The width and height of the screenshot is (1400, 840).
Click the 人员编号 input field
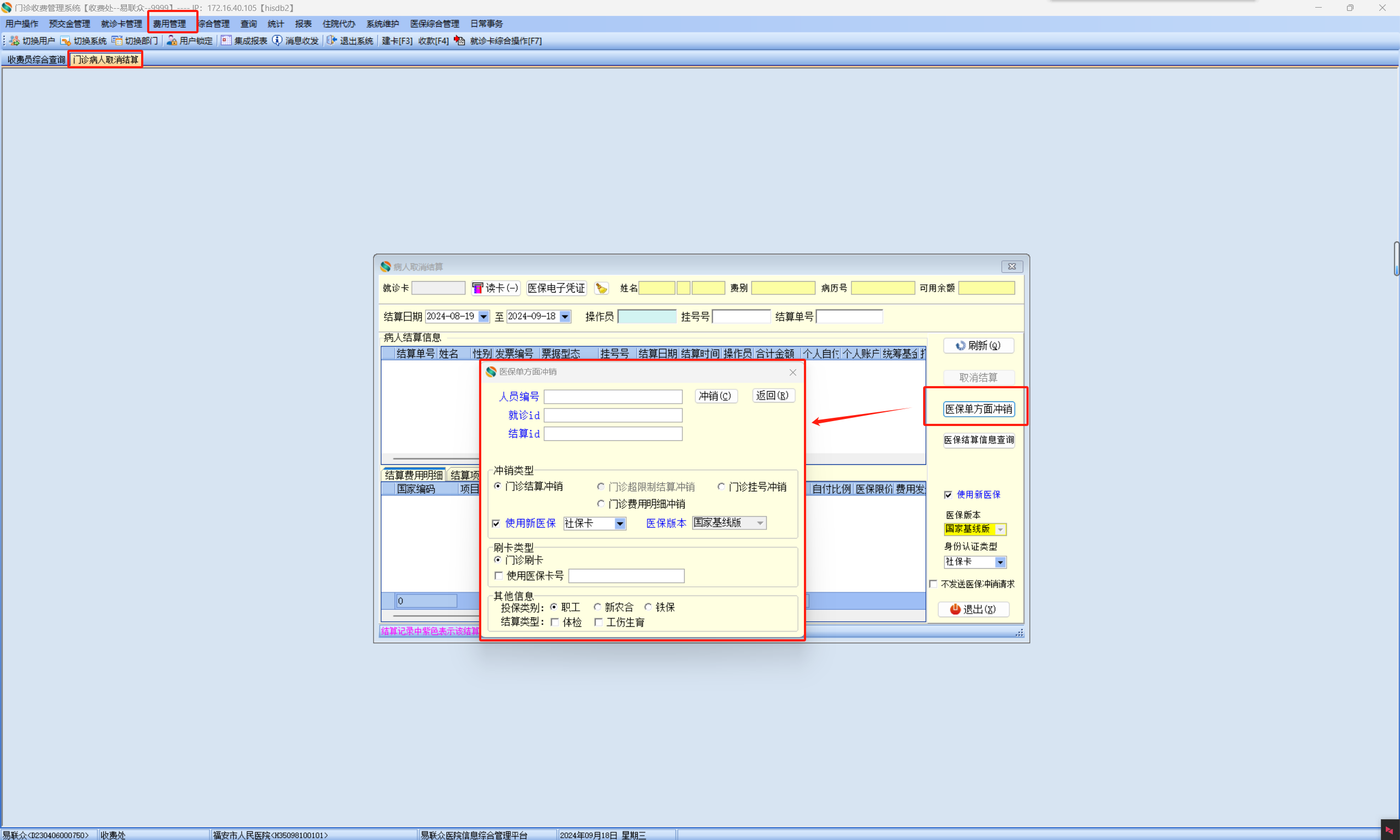pyautogui.click(x=613, y=396)
